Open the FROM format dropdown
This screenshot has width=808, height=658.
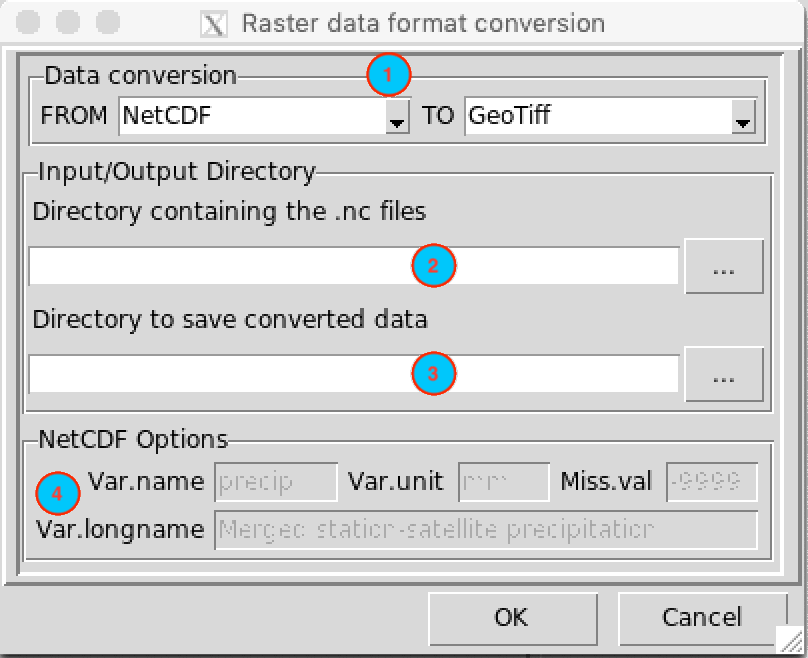click(397, 116)
